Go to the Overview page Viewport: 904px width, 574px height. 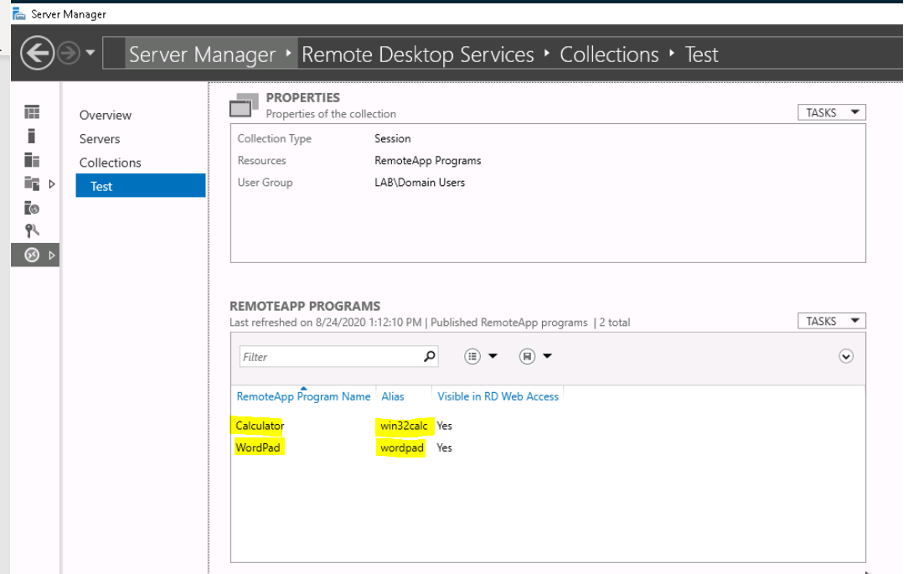(106, 115)
